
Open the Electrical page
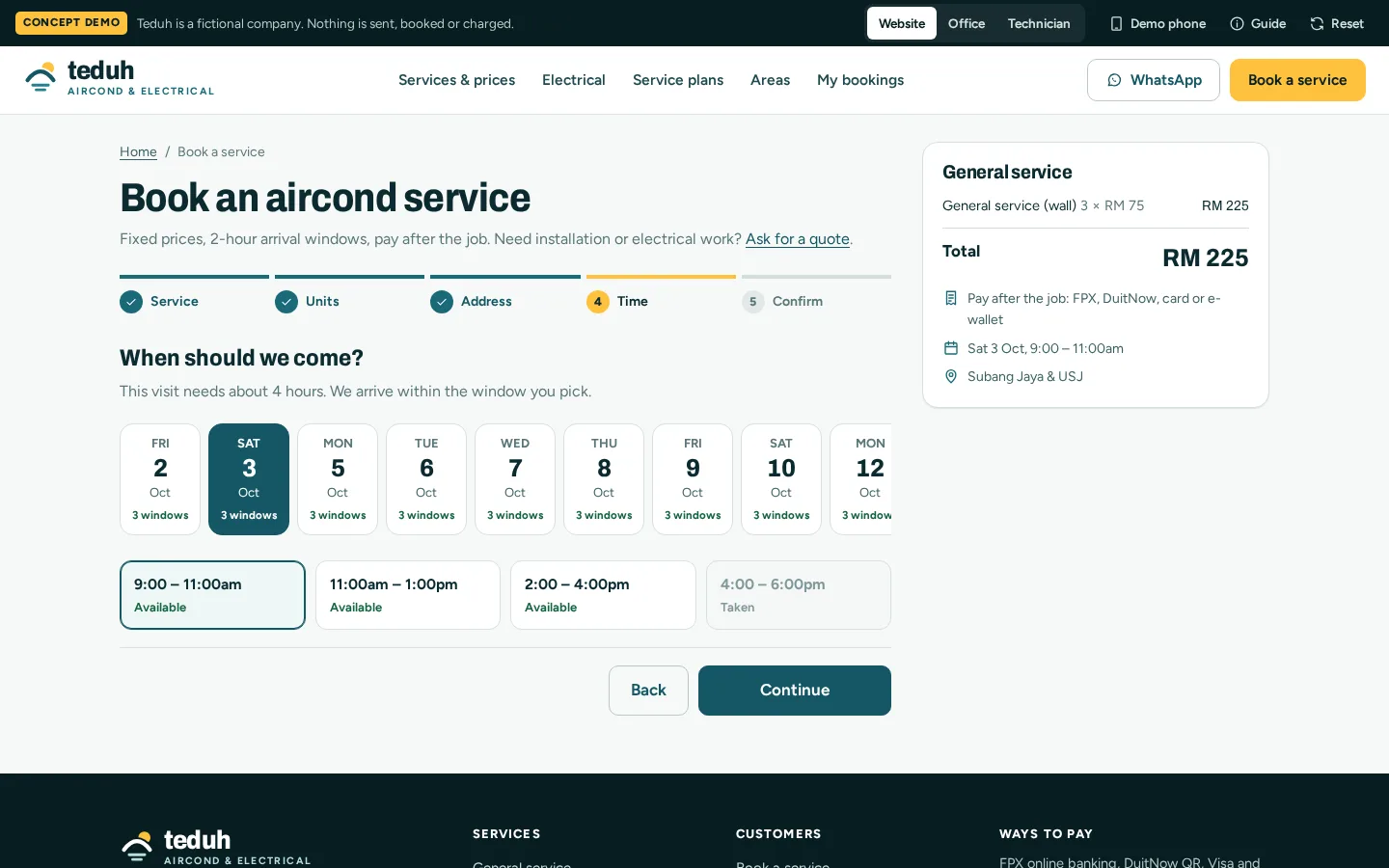pyautogui.click(x=574, y=80)
